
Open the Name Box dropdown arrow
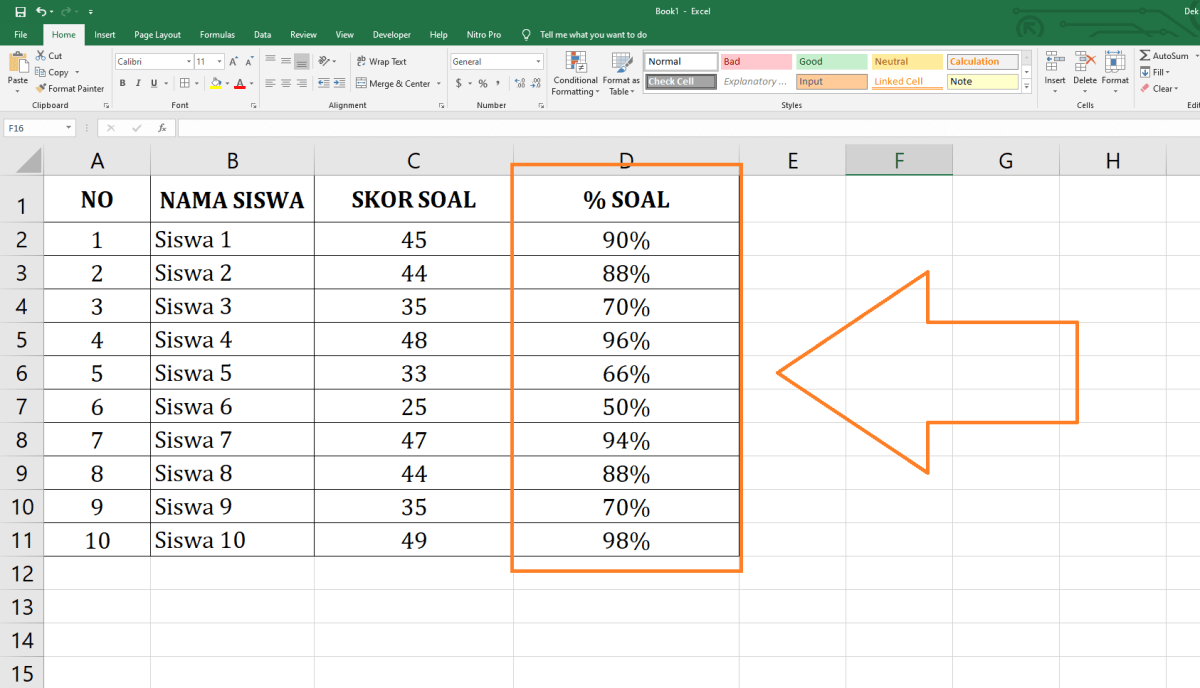(x=69, y=128)
